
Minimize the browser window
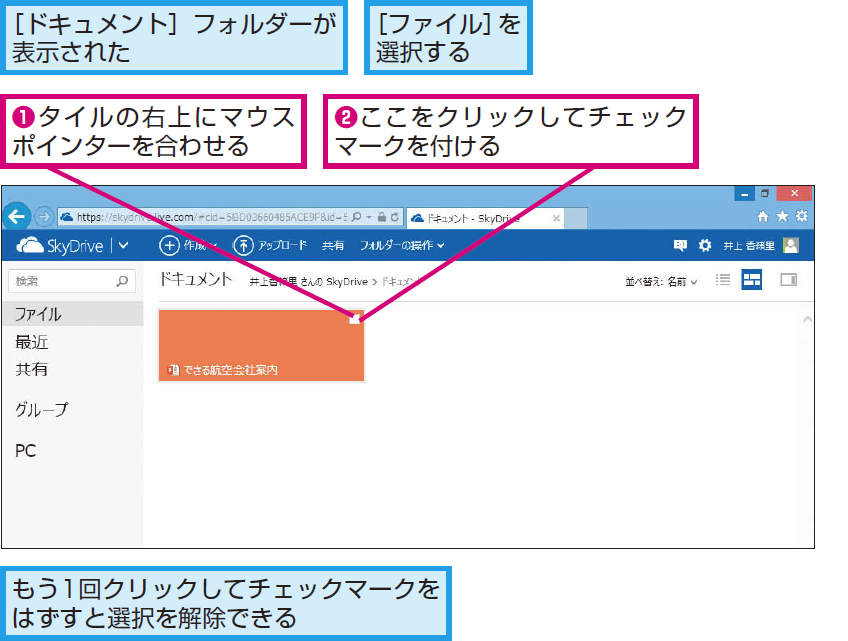[744, 194]
